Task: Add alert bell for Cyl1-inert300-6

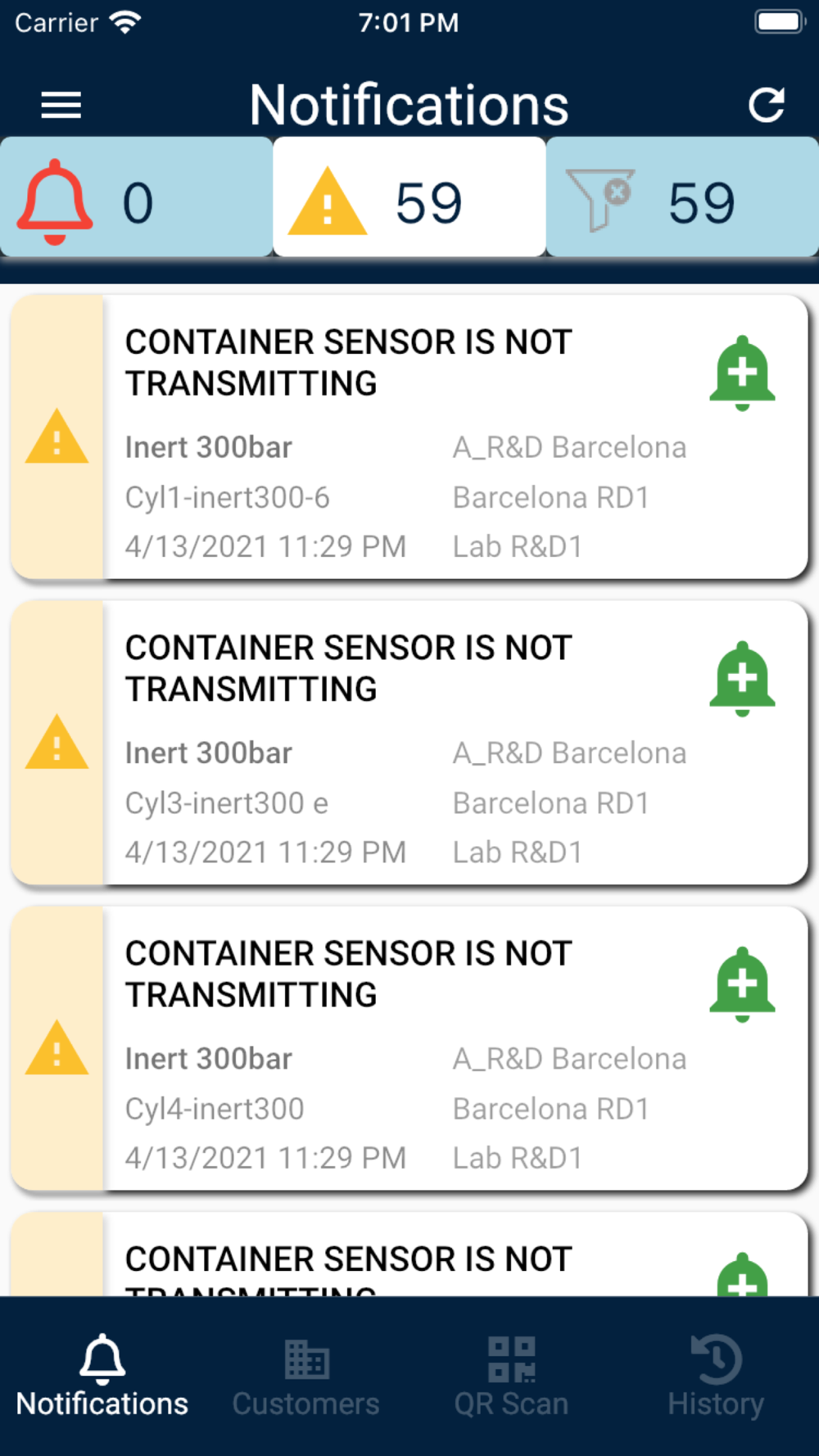Action: [742, 373]
